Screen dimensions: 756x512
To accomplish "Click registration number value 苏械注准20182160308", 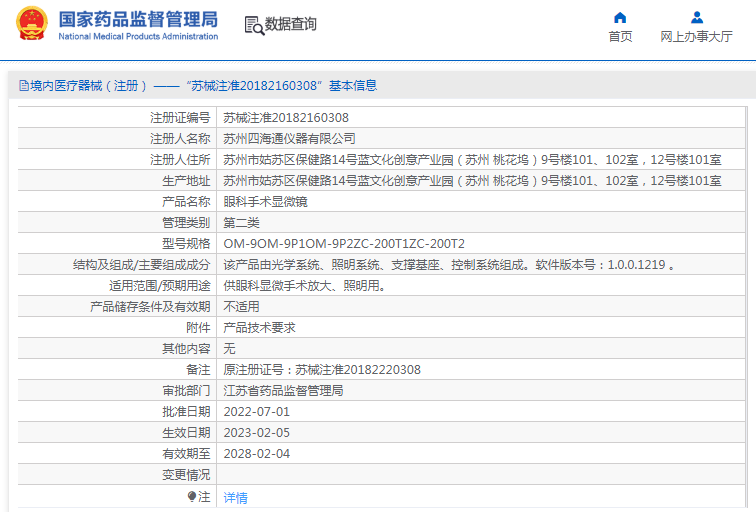I will [x=286, y=118].
